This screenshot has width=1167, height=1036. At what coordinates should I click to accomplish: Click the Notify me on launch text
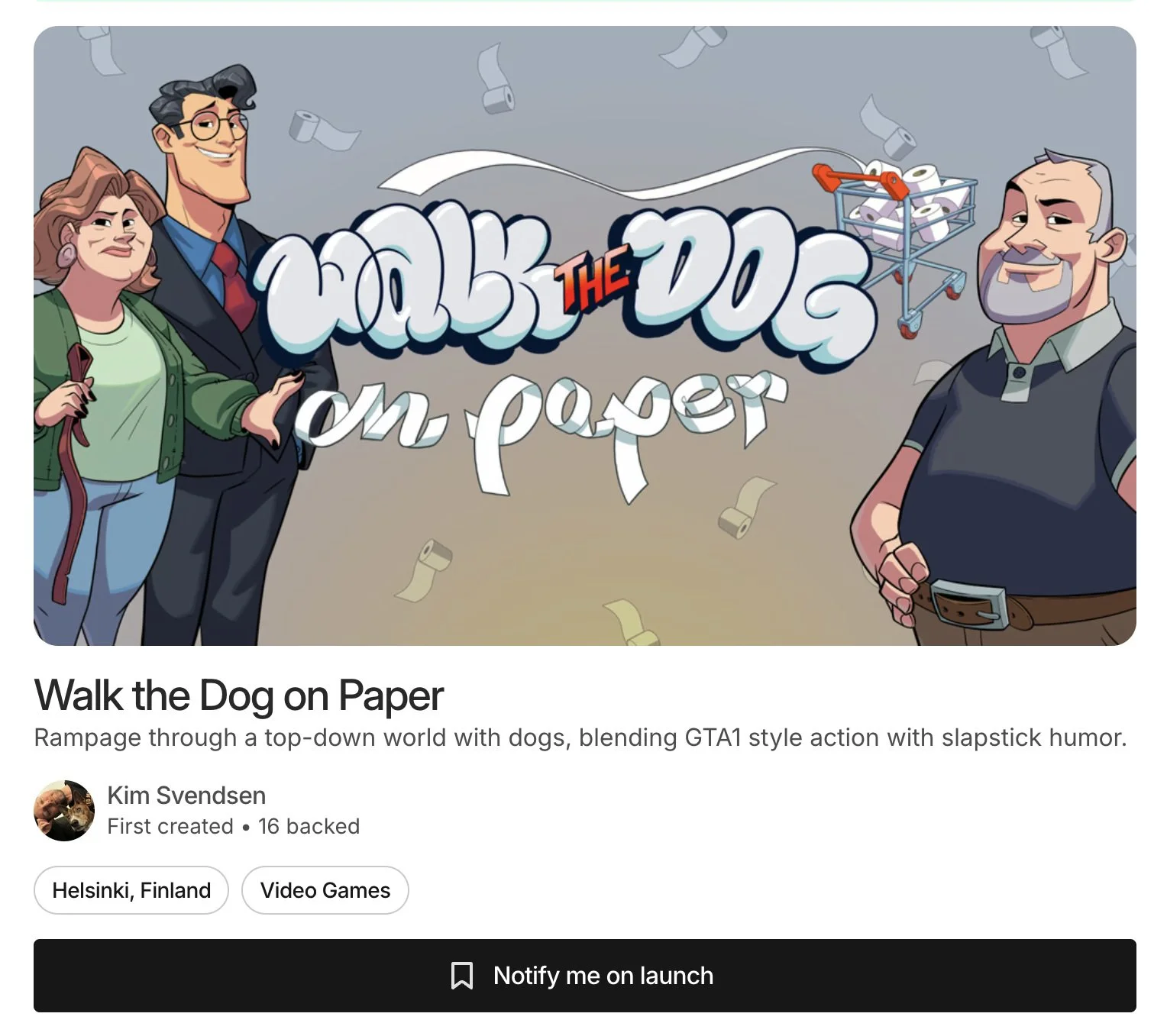(603, 976)
